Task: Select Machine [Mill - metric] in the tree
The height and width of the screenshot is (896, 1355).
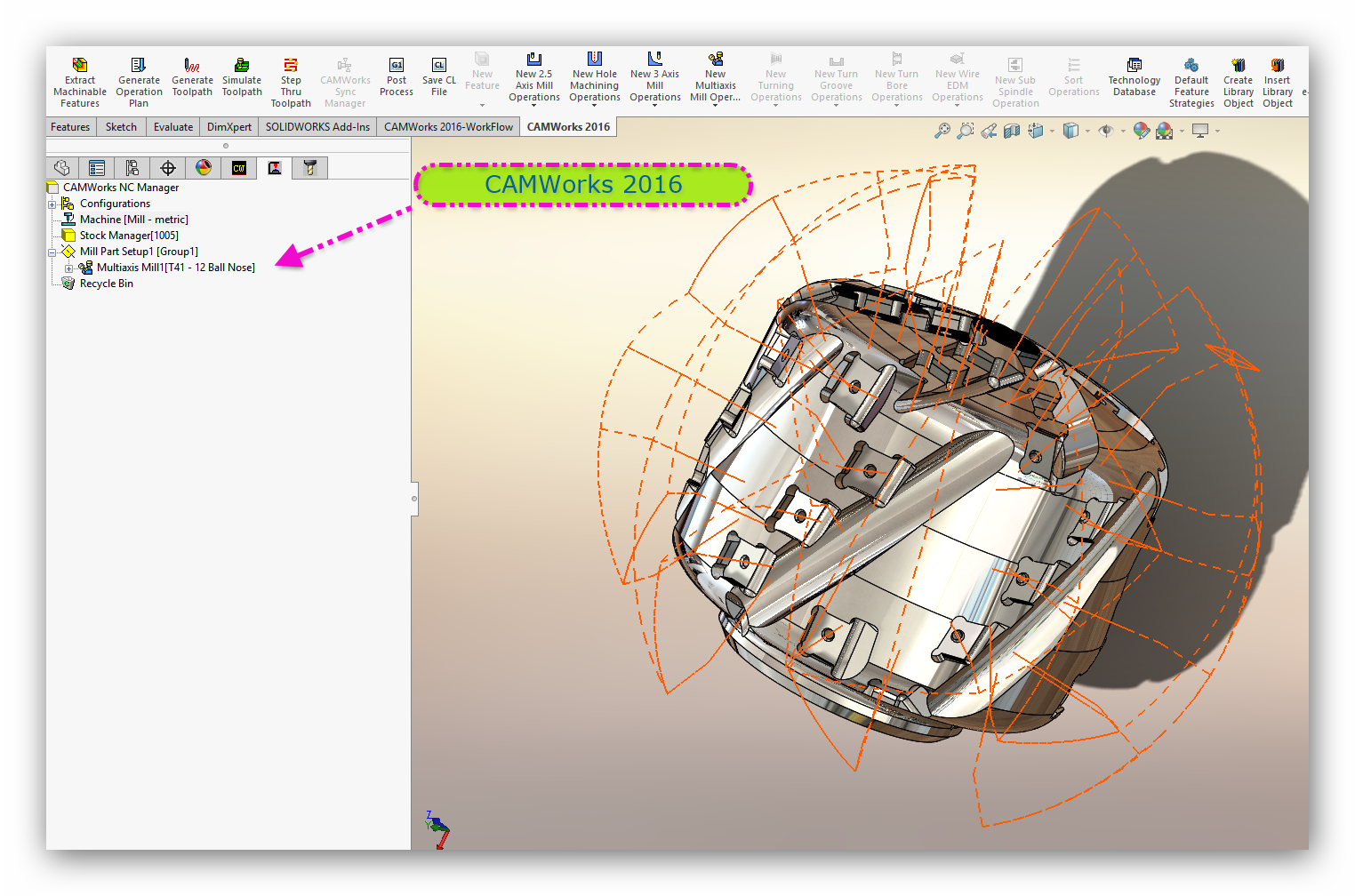Action: pyautogui.click(x=133, y=220)
